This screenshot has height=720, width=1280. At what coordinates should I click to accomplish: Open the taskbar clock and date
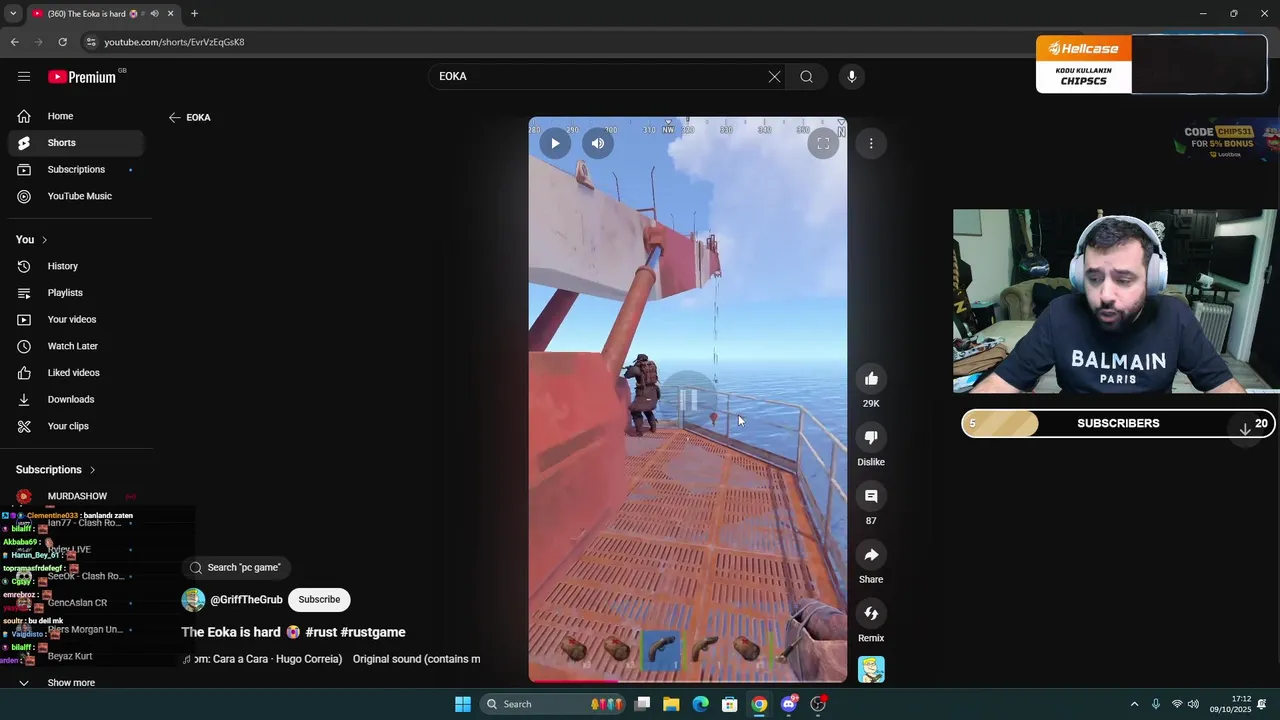click(1231, 704)
